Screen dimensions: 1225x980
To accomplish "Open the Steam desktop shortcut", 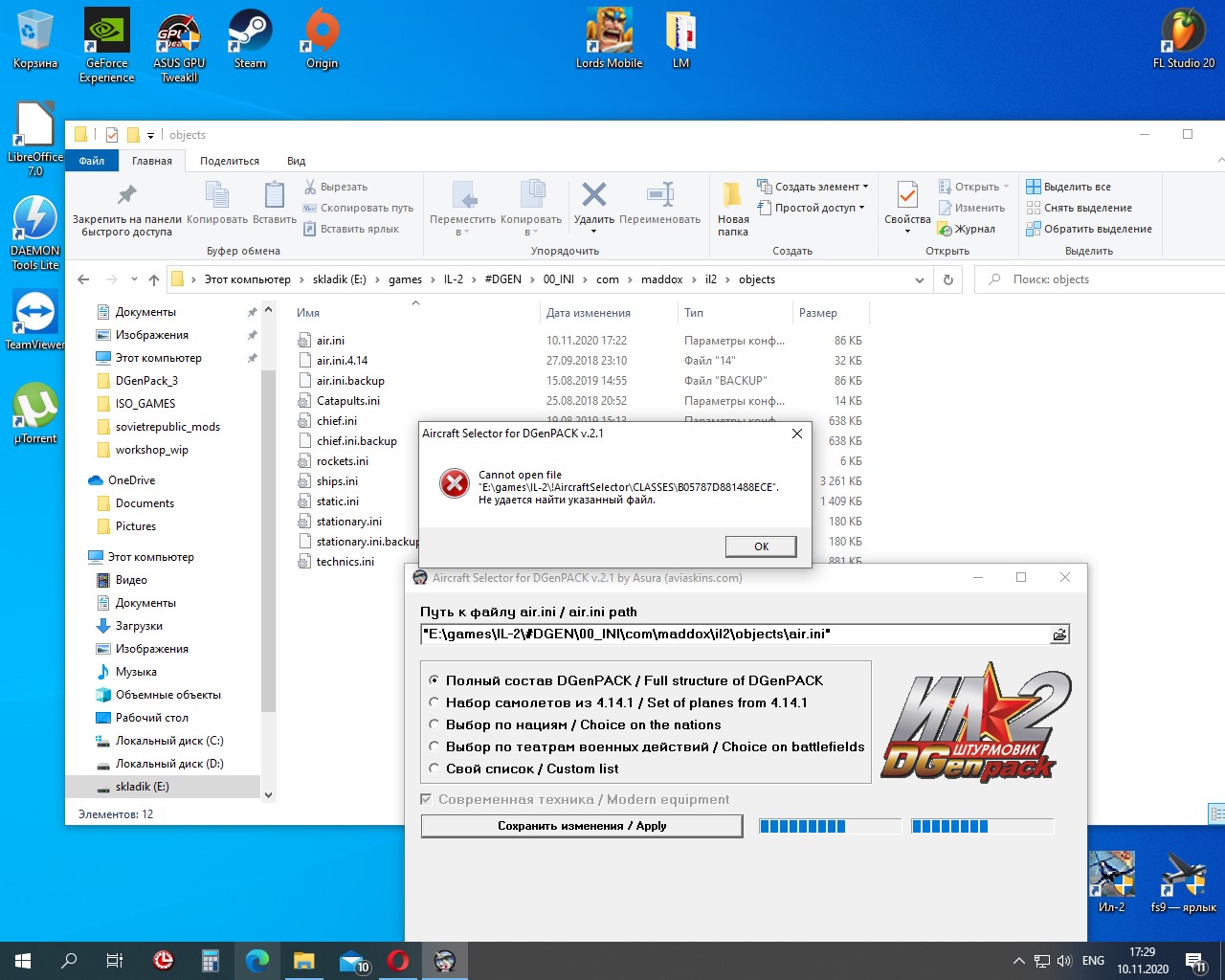I will click(250, 38).
